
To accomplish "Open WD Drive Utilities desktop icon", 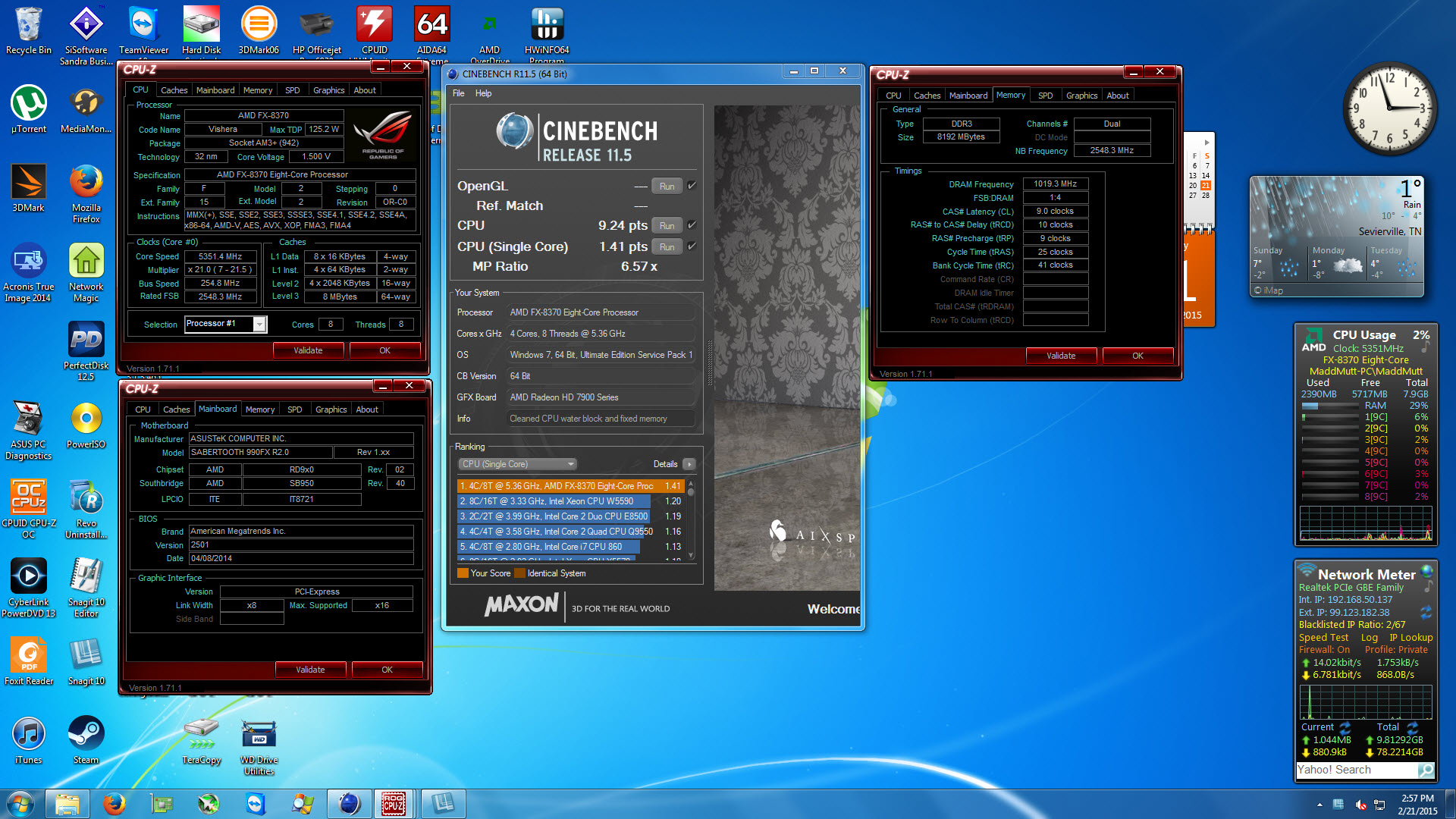I will pos(259,745).
